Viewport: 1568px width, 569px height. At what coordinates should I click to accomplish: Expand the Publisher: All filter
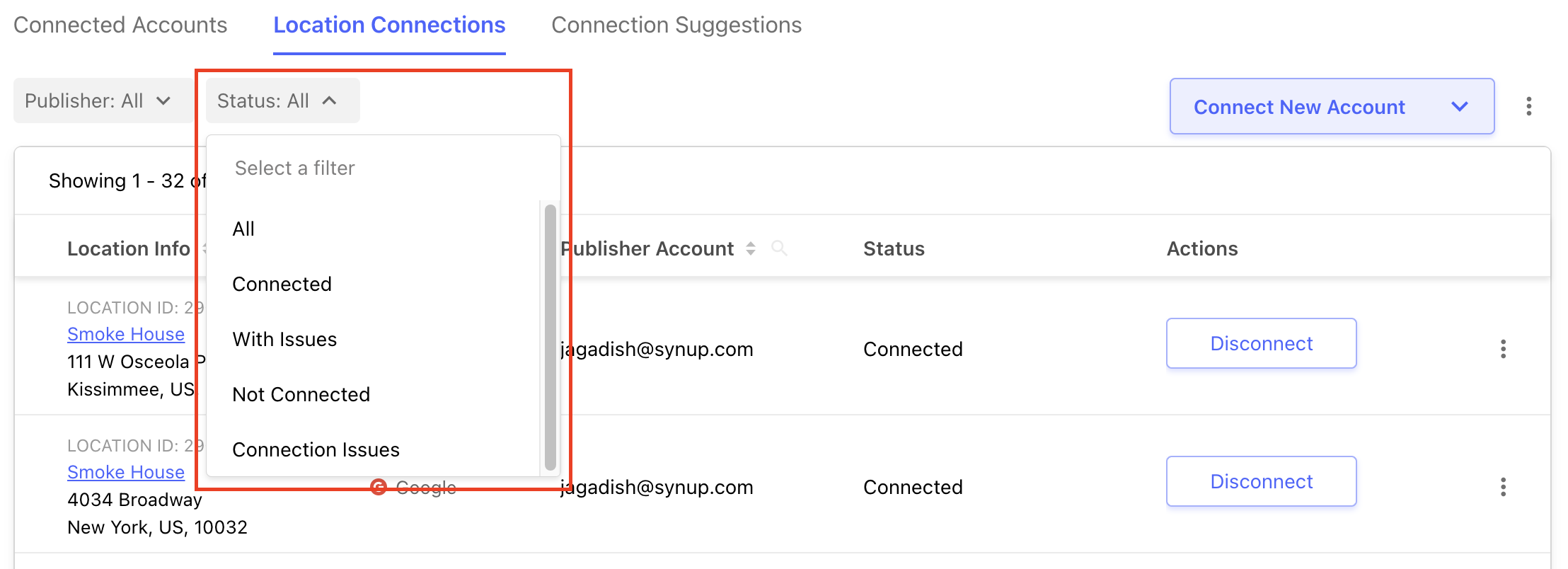tap(98, 100)
